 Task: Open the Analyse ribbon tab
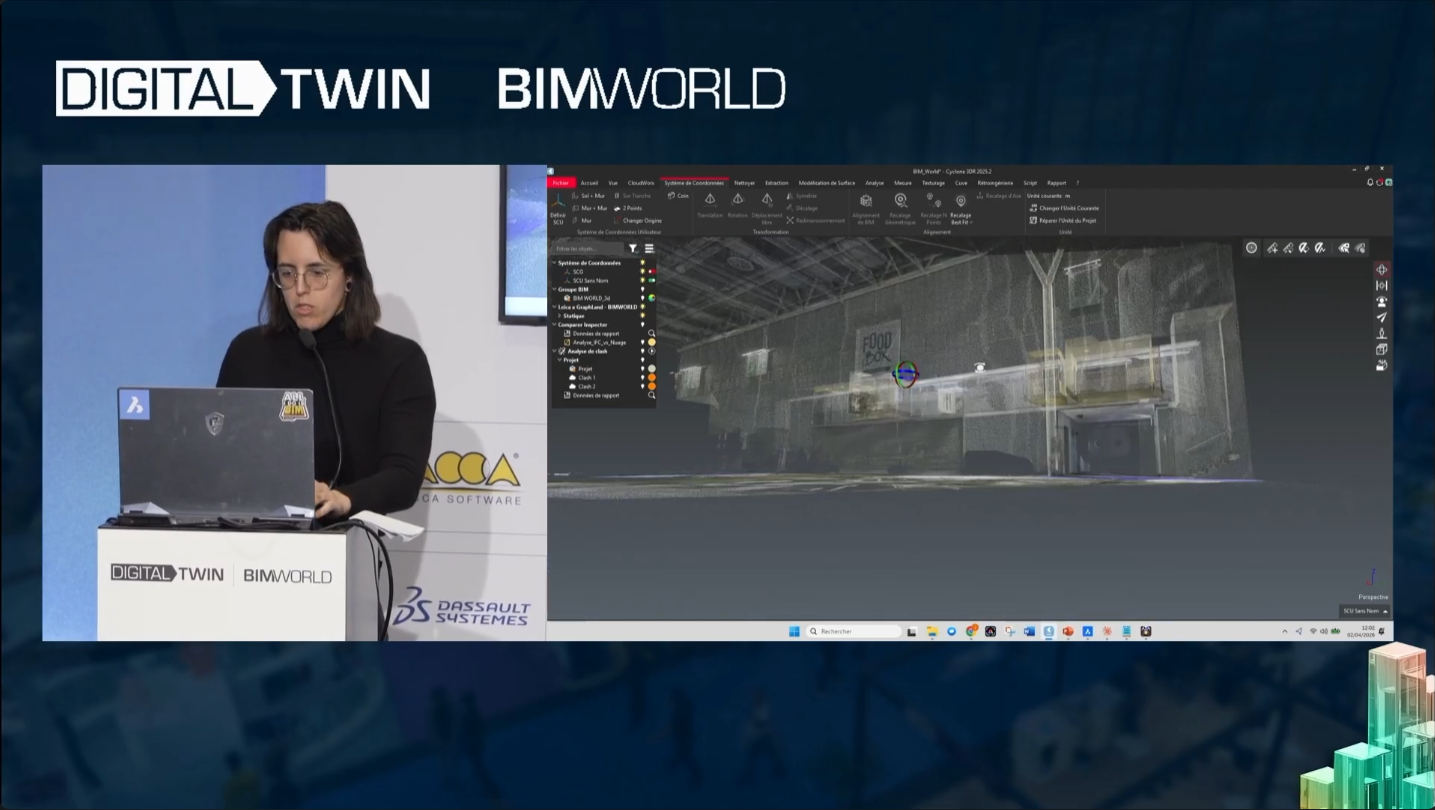[x=874, y=183]
